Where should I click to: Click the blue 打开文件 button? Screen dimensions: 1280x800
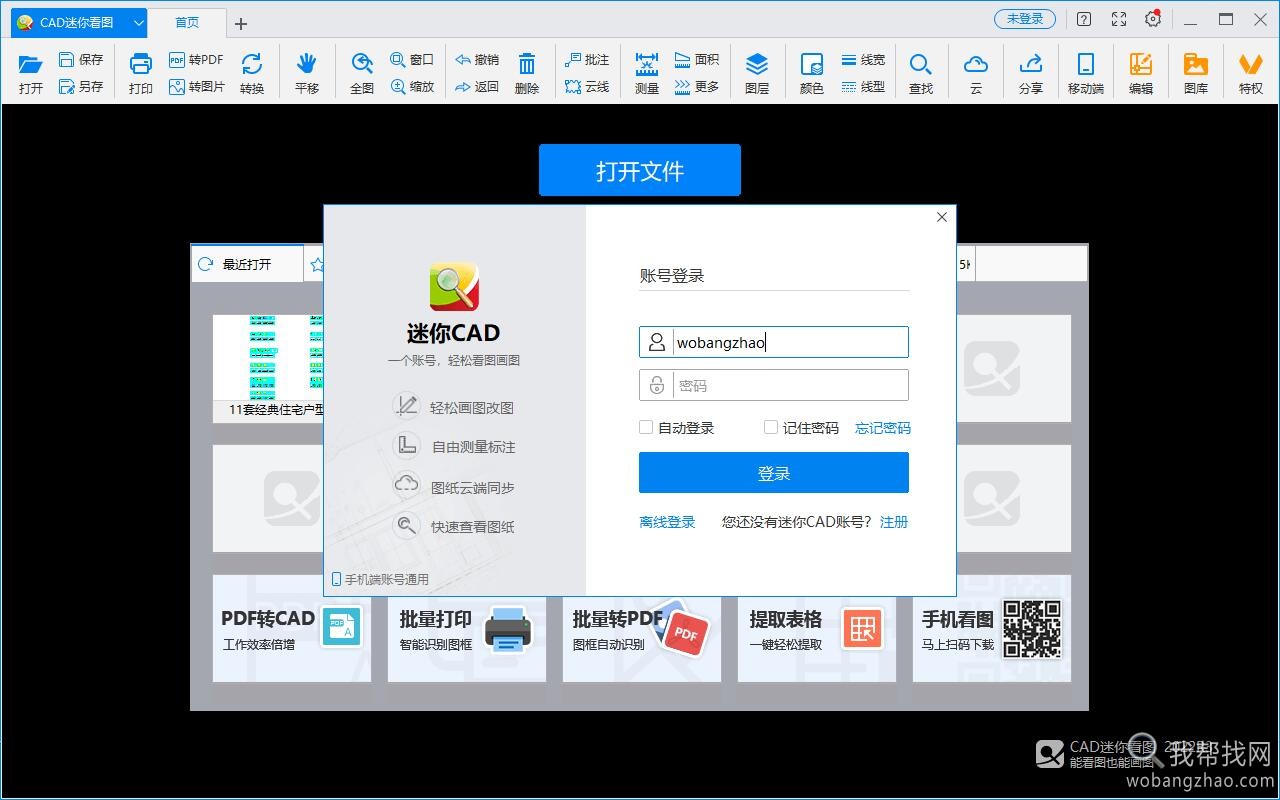pyautogui.click(x=640, y=170)
